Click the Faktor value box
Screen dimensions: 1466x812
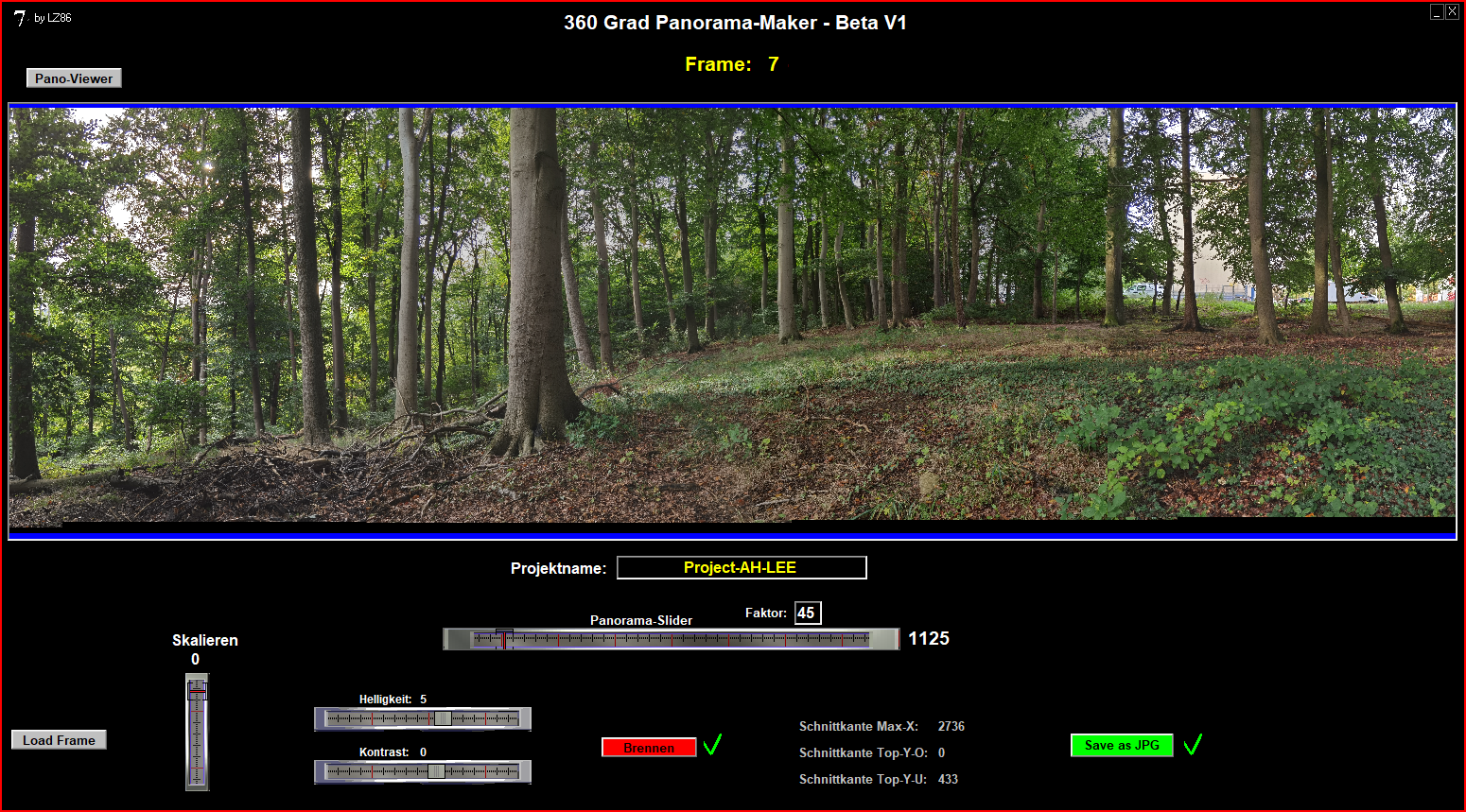(x=807, y=613)
